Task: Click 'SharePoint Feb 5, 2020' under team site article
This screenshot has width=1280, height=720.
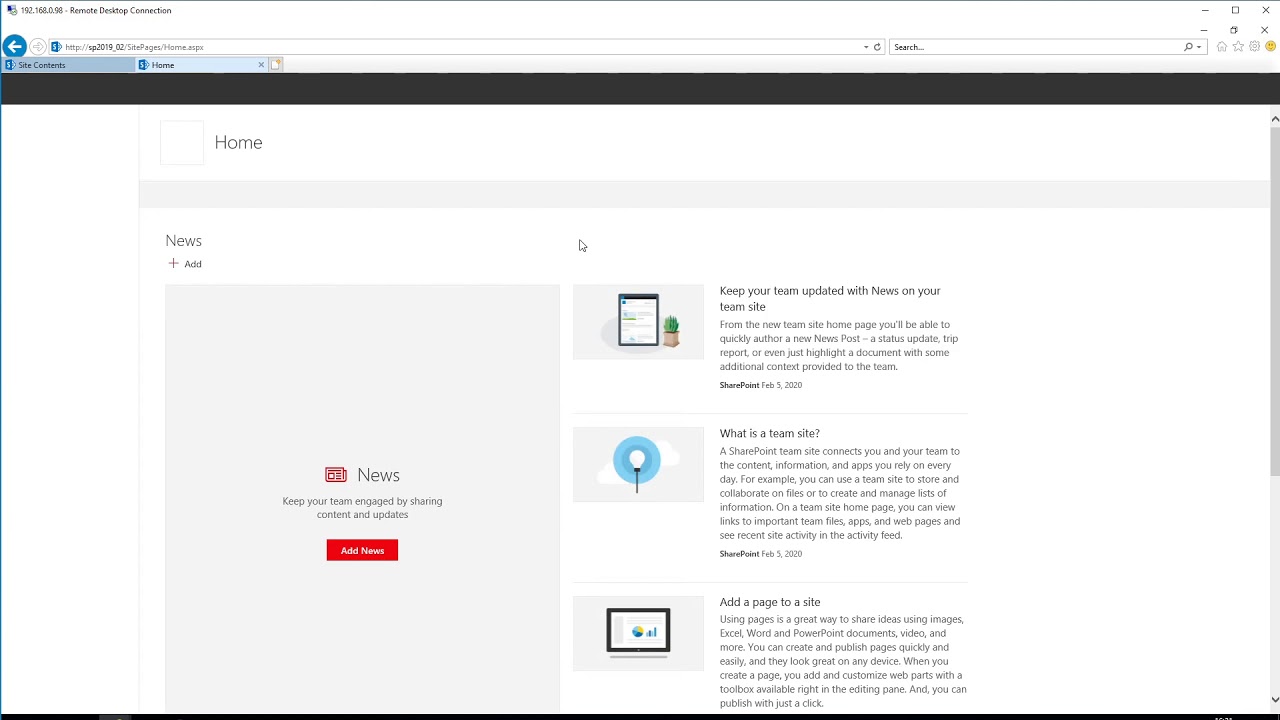Action: point(761,554)
